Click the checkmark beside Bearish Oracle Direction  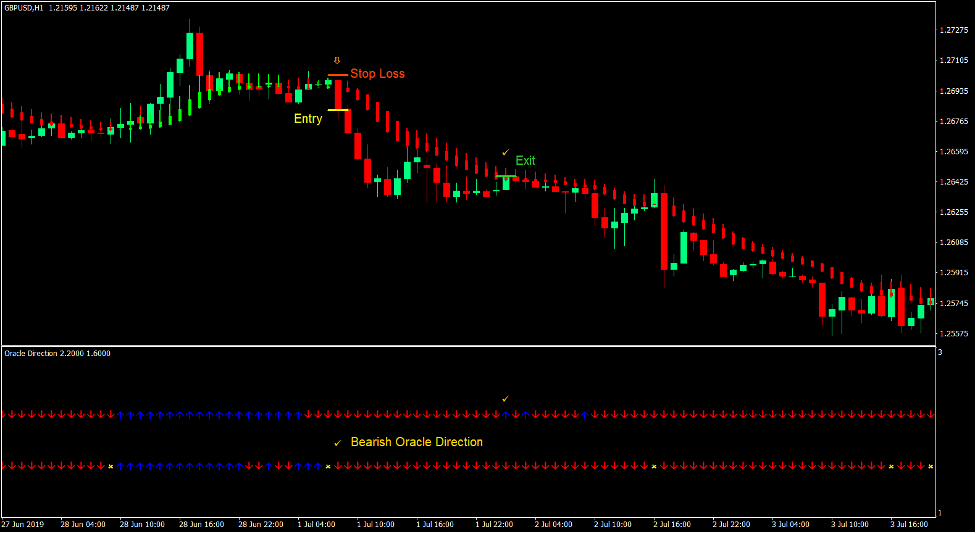click(x=338, y=443)
